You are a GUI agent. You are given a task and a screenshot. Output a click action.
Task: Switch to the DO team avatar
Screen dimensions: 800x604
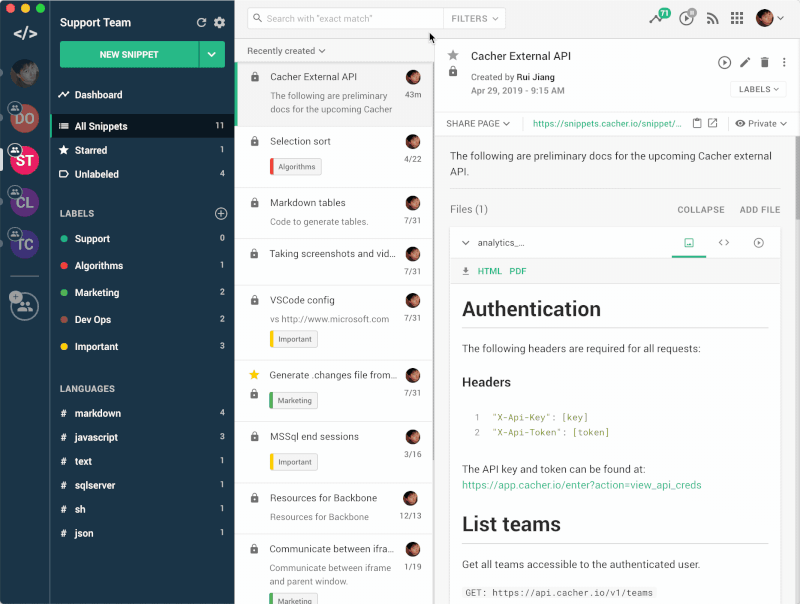click(24, 118)
